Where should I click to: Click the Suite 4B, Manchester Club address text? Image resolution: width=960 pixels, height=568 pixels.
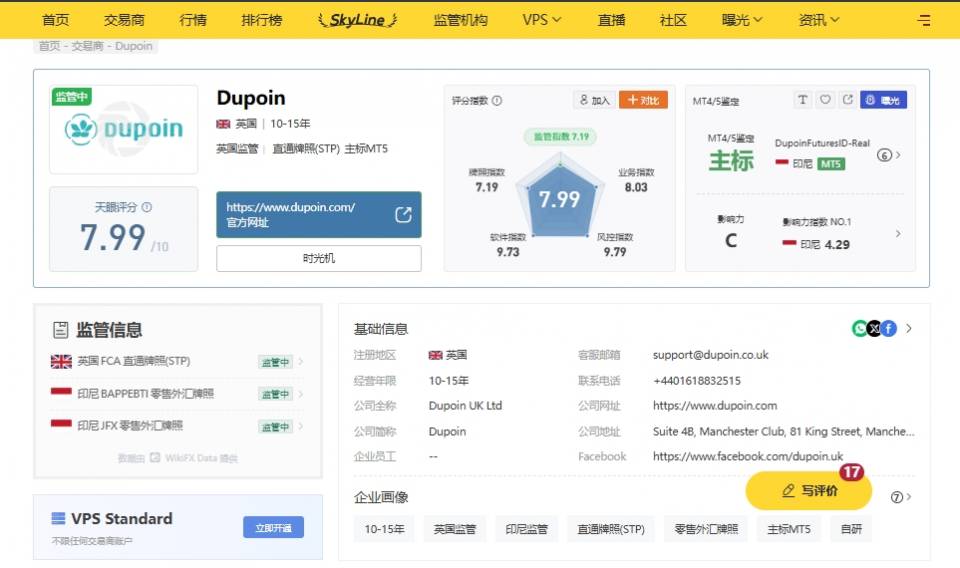(784, 432)
